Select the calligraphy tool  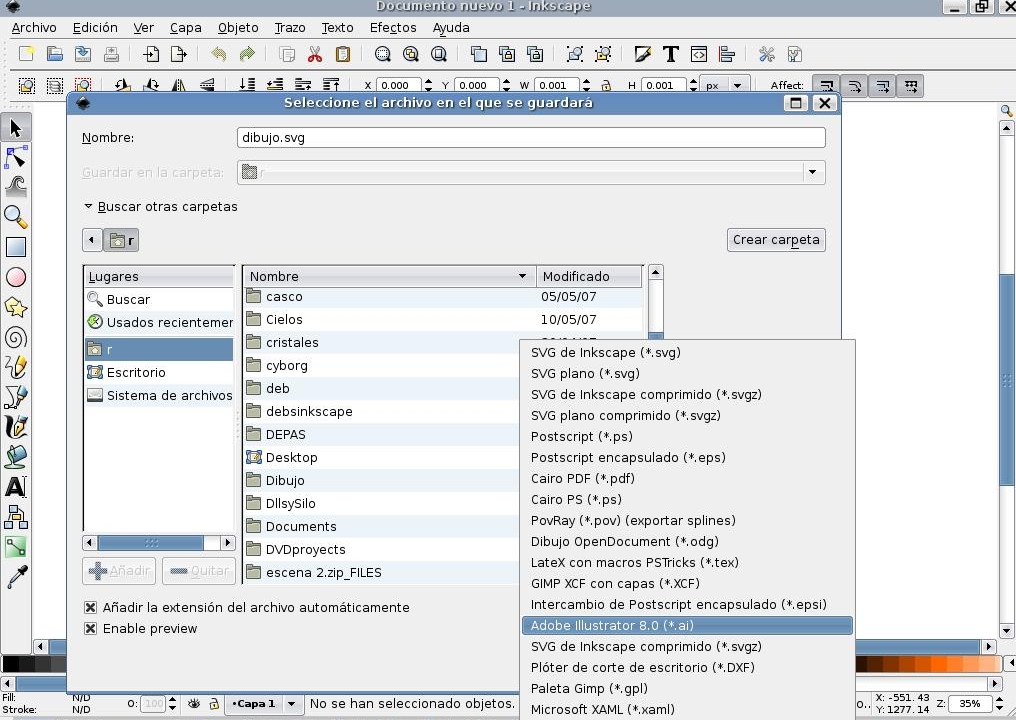[16, 427]
